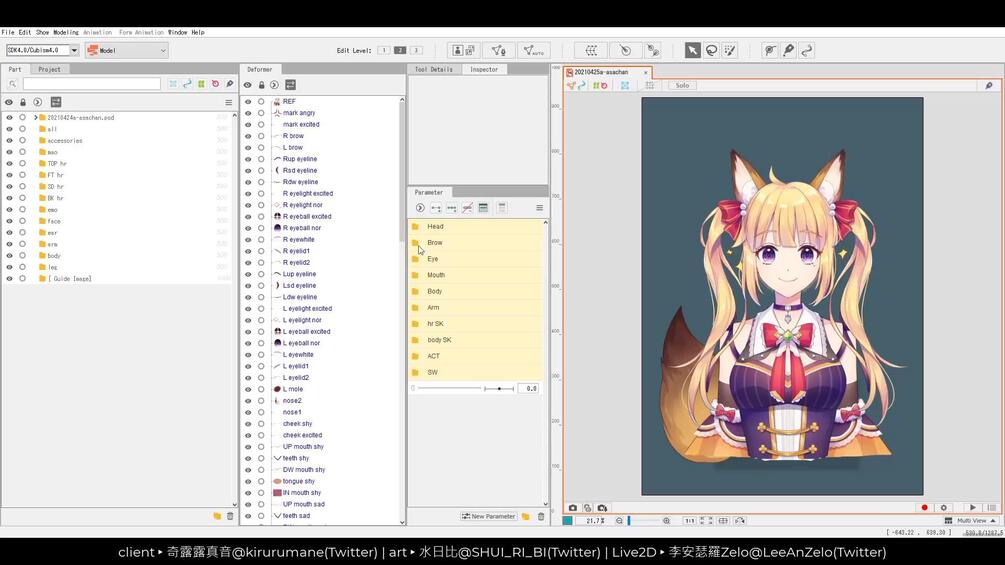
Task: Hide the REF deformer via its eye
Action: (248, 101)
